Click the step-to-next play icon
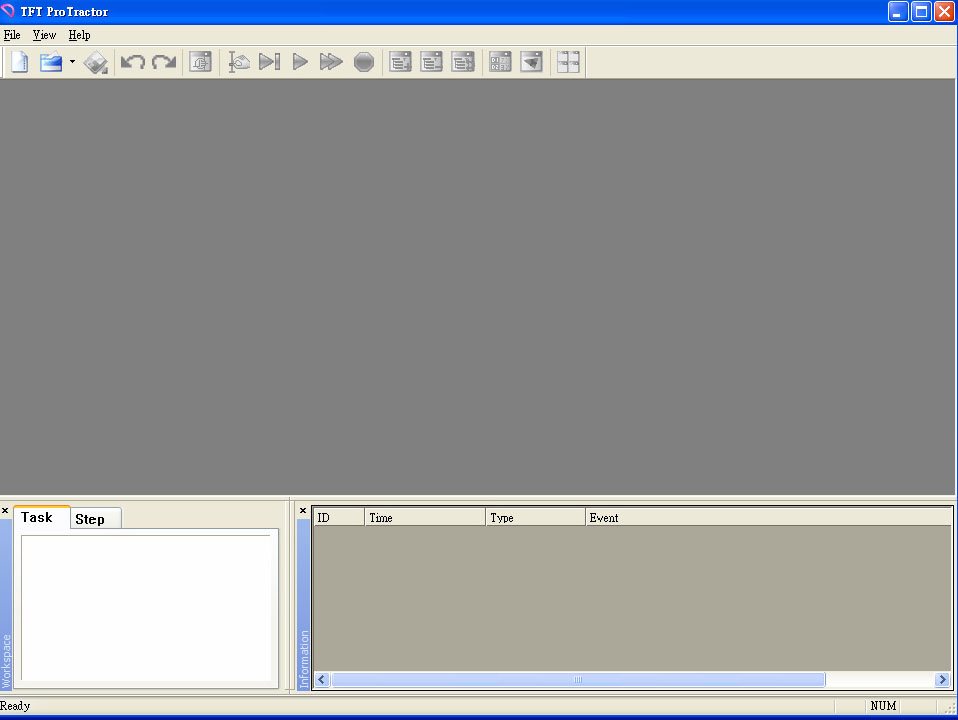This screenshot has width=958, height=720. 269,62
